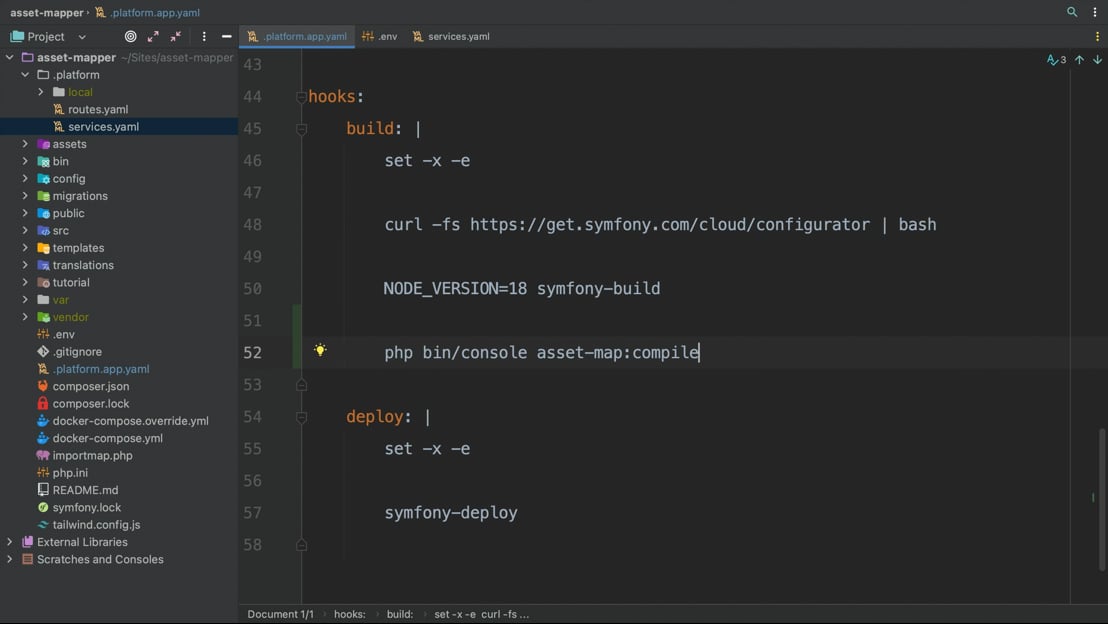Expand the config folder

click(25, 178)
